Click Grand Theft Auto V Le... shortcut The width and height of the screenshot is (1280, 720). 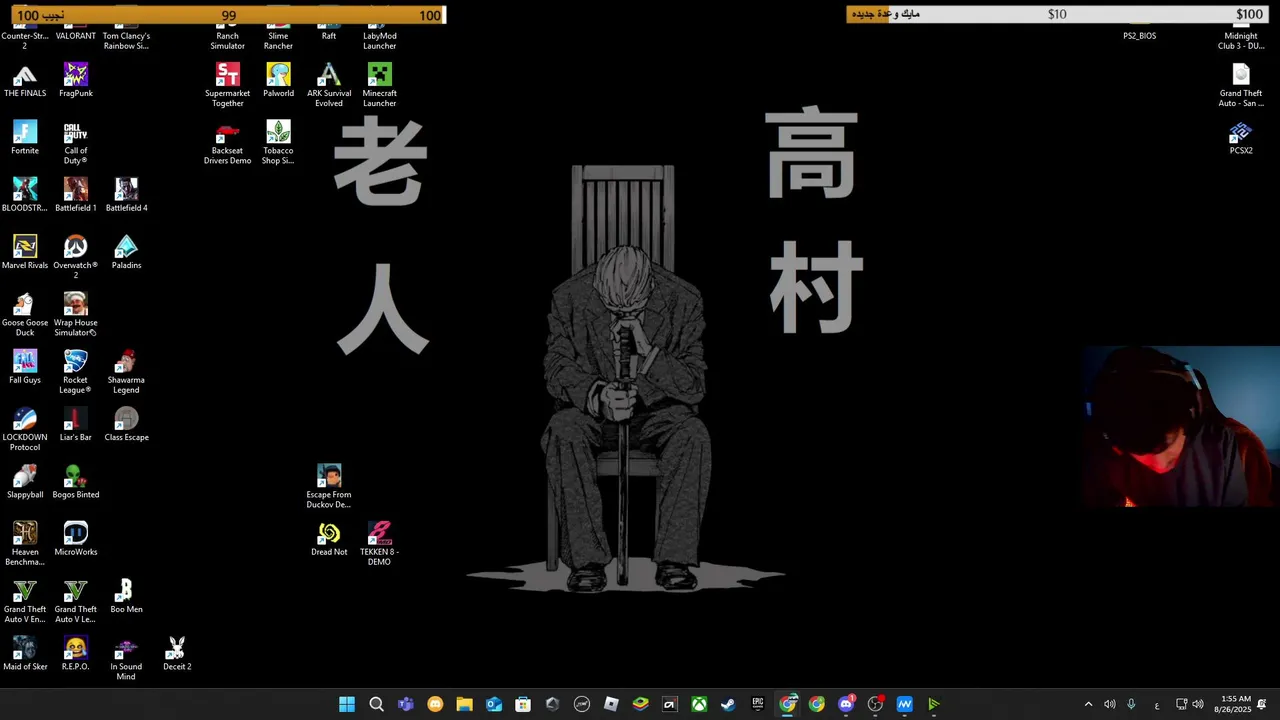(x=76, y=601)
